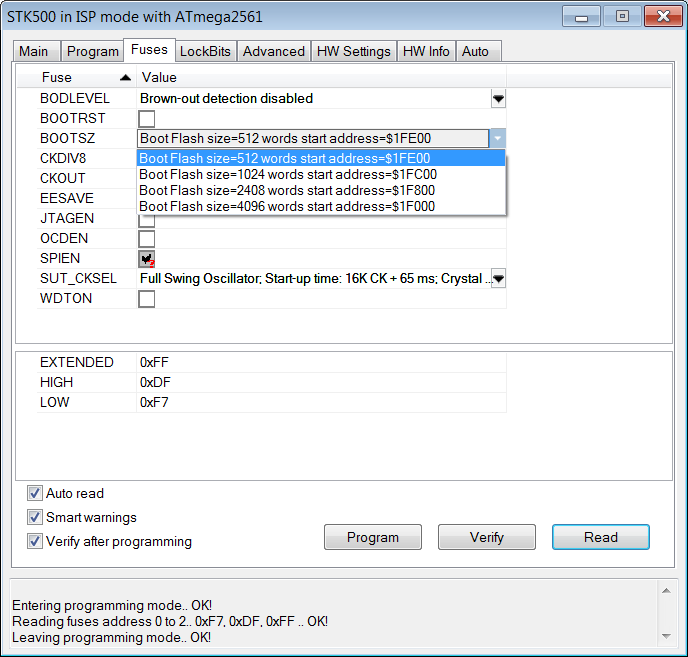Disable the Auto read checkbox

35,493
